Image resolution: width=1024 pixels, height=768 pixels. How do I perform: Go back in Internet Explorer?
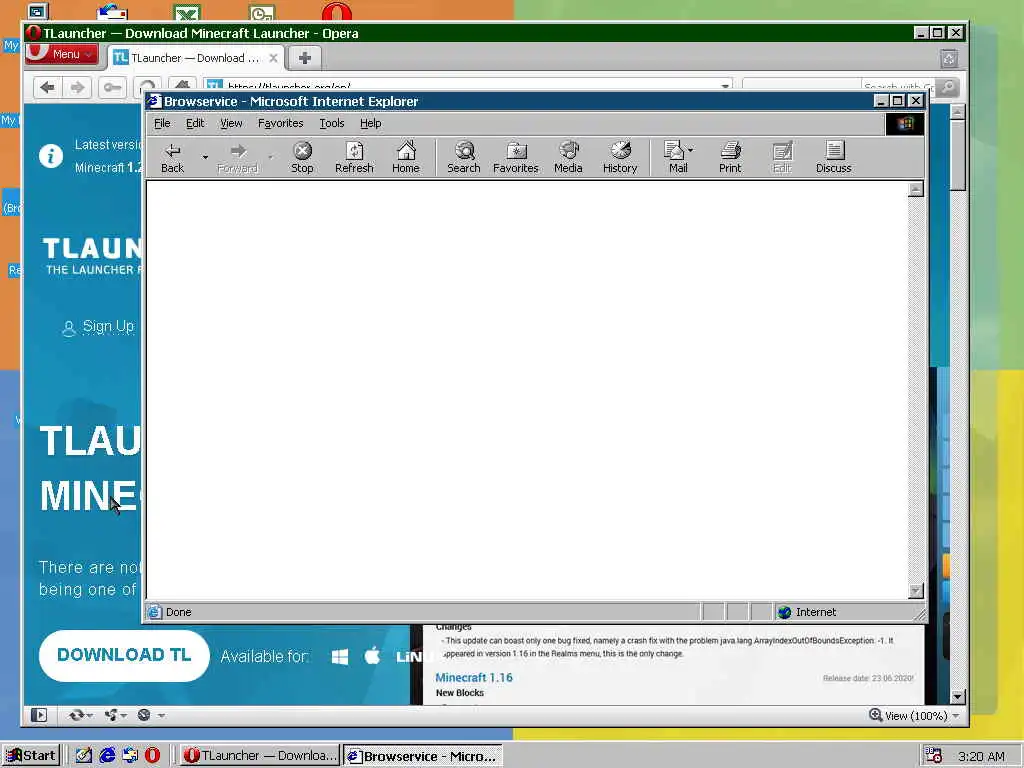click(172, 157)
